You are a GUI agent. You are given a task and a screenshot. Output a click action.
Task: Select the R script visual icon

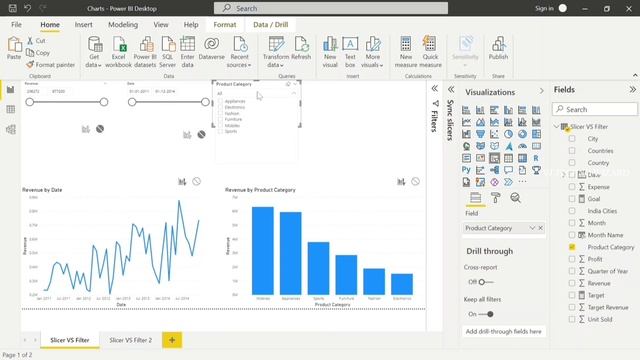536,158
